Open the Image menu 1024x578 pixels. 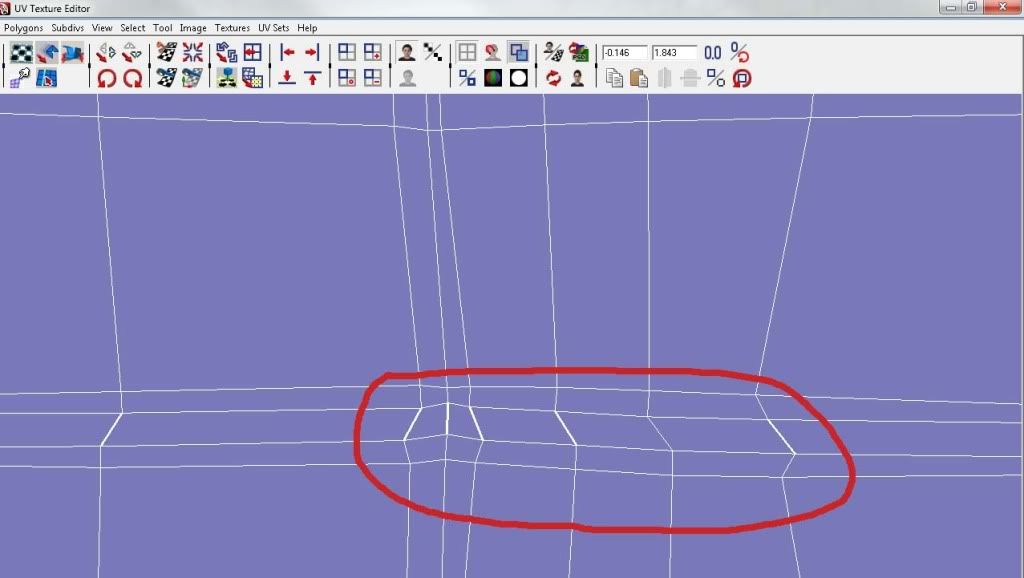(x=193, y=28)
